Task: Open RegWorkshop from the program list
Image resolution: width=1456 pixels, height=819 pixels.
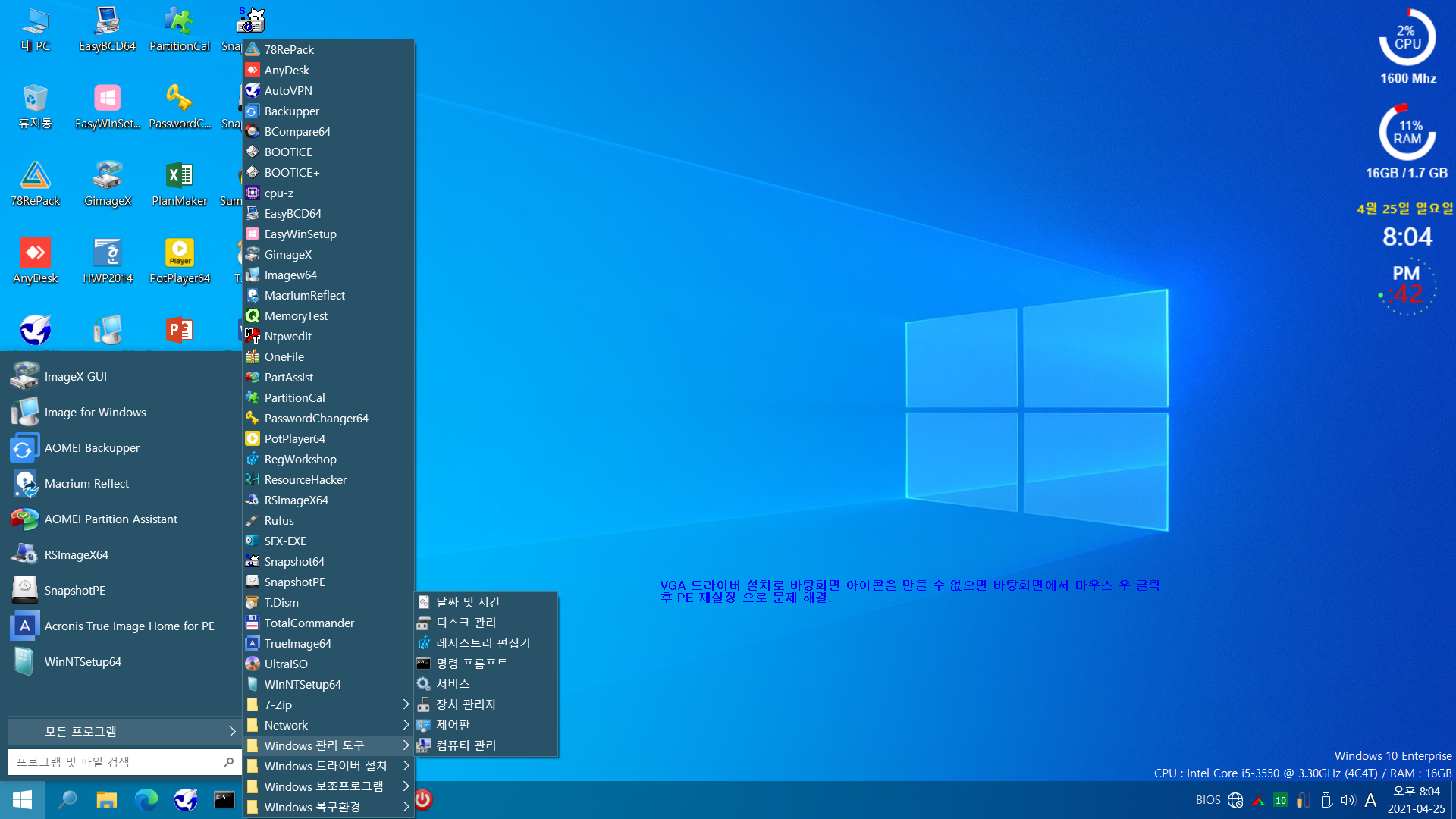Action: 329,459
